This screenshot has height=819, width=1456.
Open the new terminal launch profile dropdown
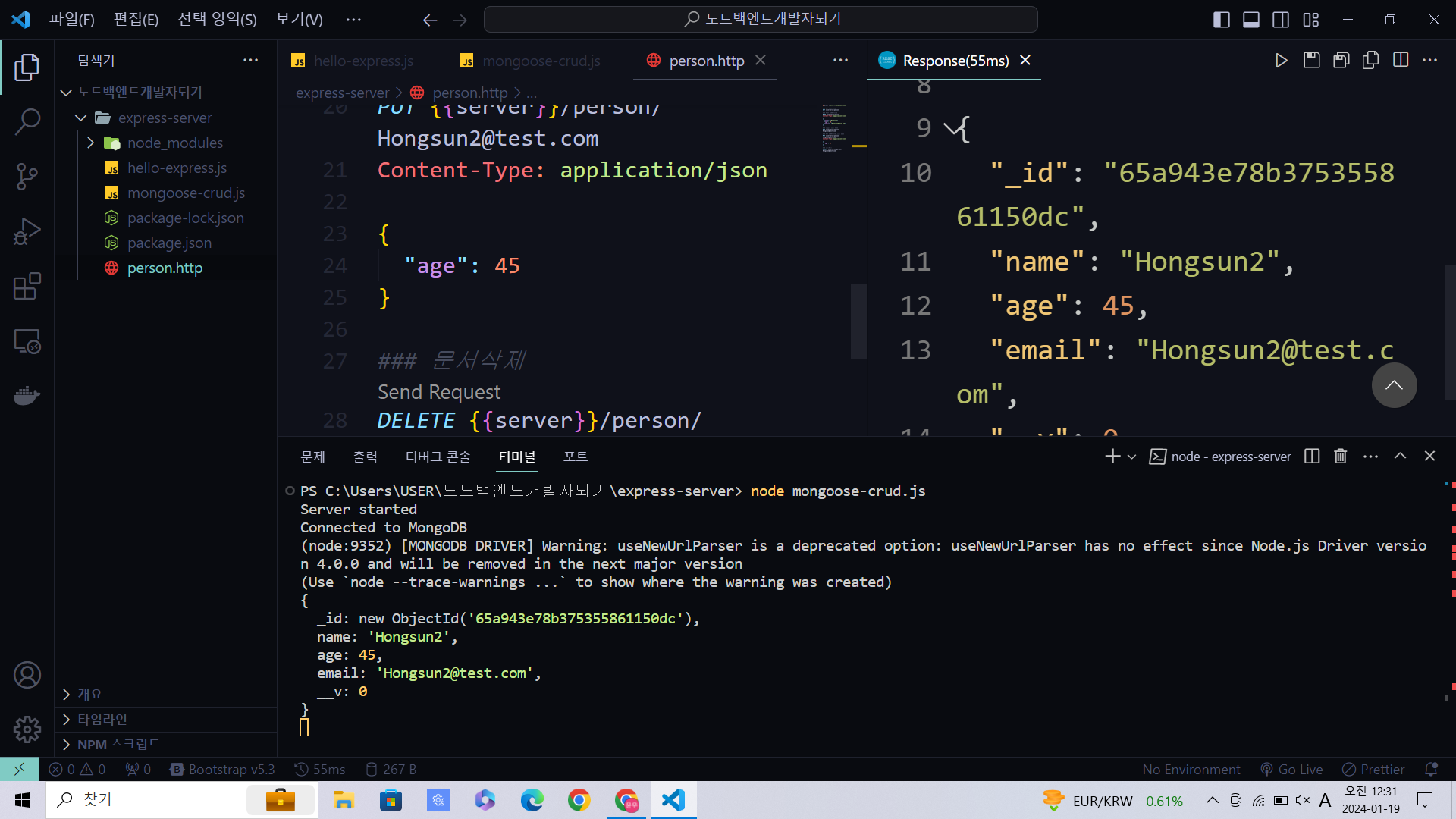point(1132,457)
